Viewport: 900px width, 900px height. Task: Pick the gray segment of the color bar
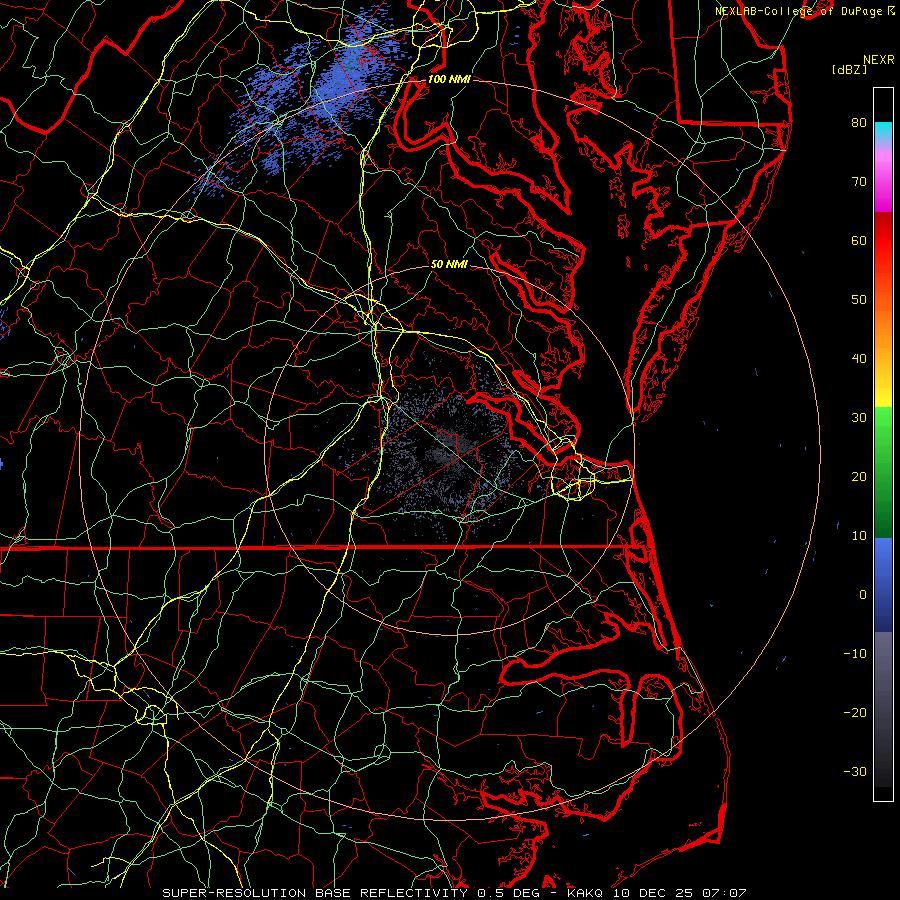[883, 709]
